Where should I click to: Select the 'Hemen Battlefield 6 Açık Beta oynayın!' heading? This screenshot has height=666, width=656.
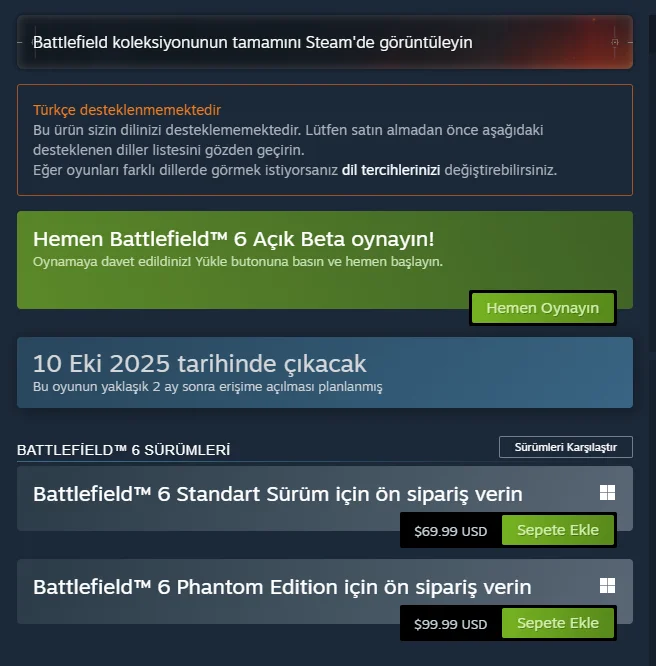[234, 239]
